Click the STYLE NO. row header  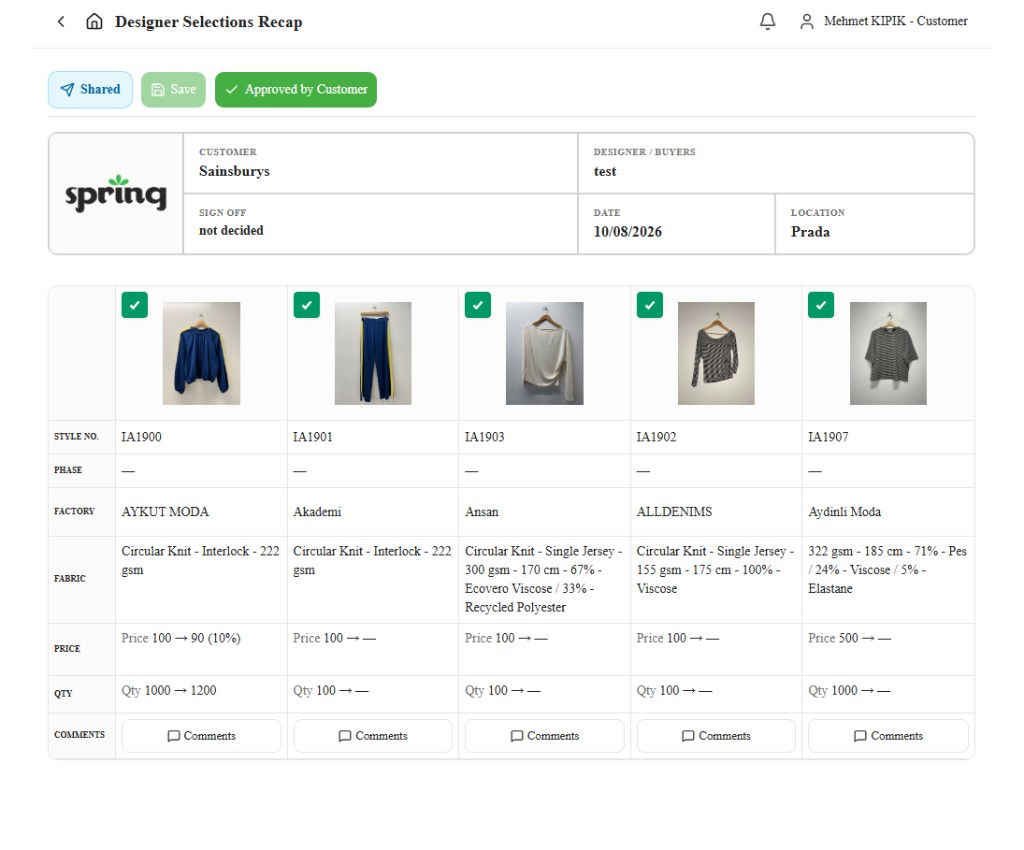click(76, 436)
